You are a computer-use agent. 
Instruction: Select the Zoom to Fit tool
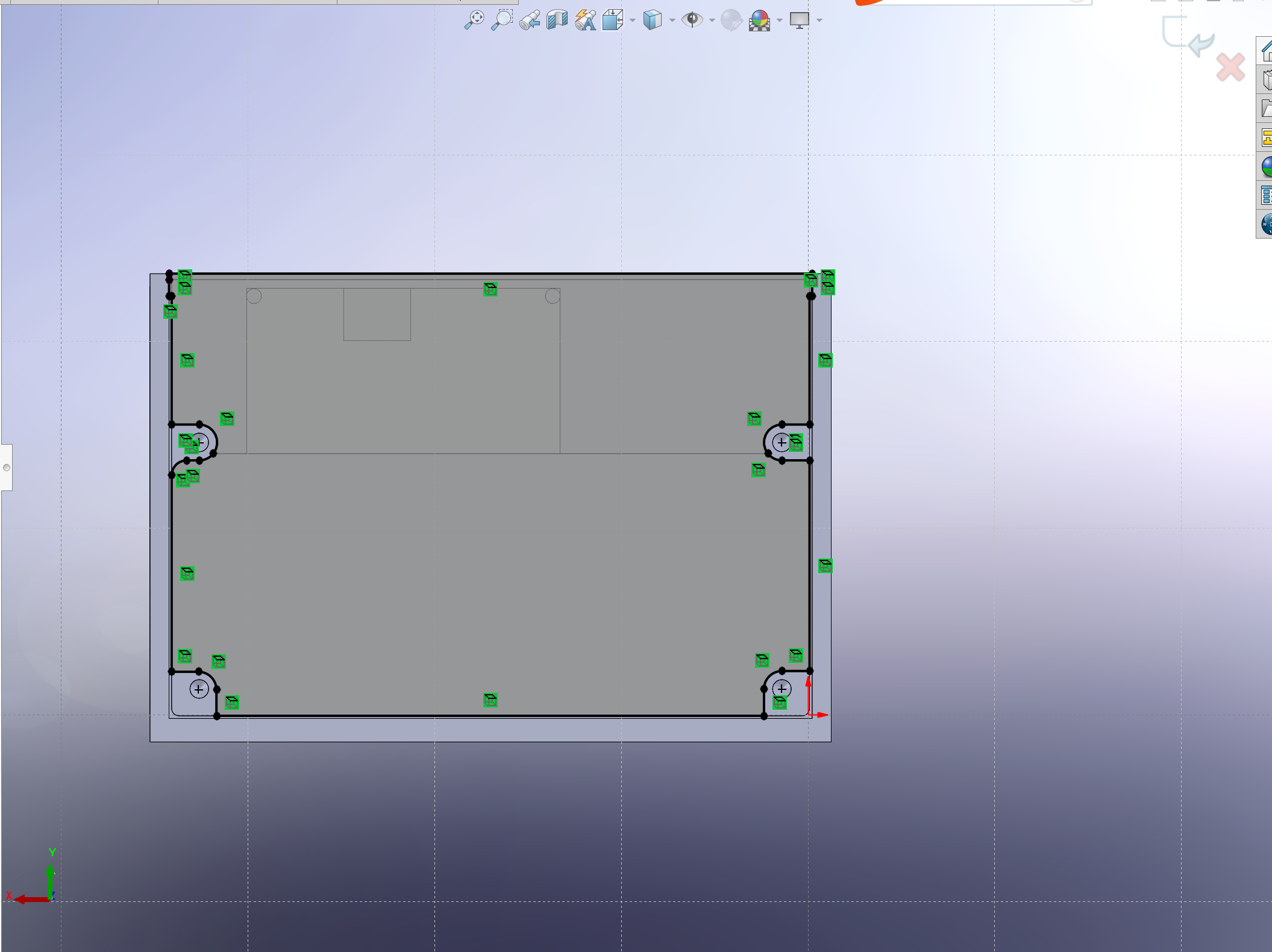(x=475, y=20)
